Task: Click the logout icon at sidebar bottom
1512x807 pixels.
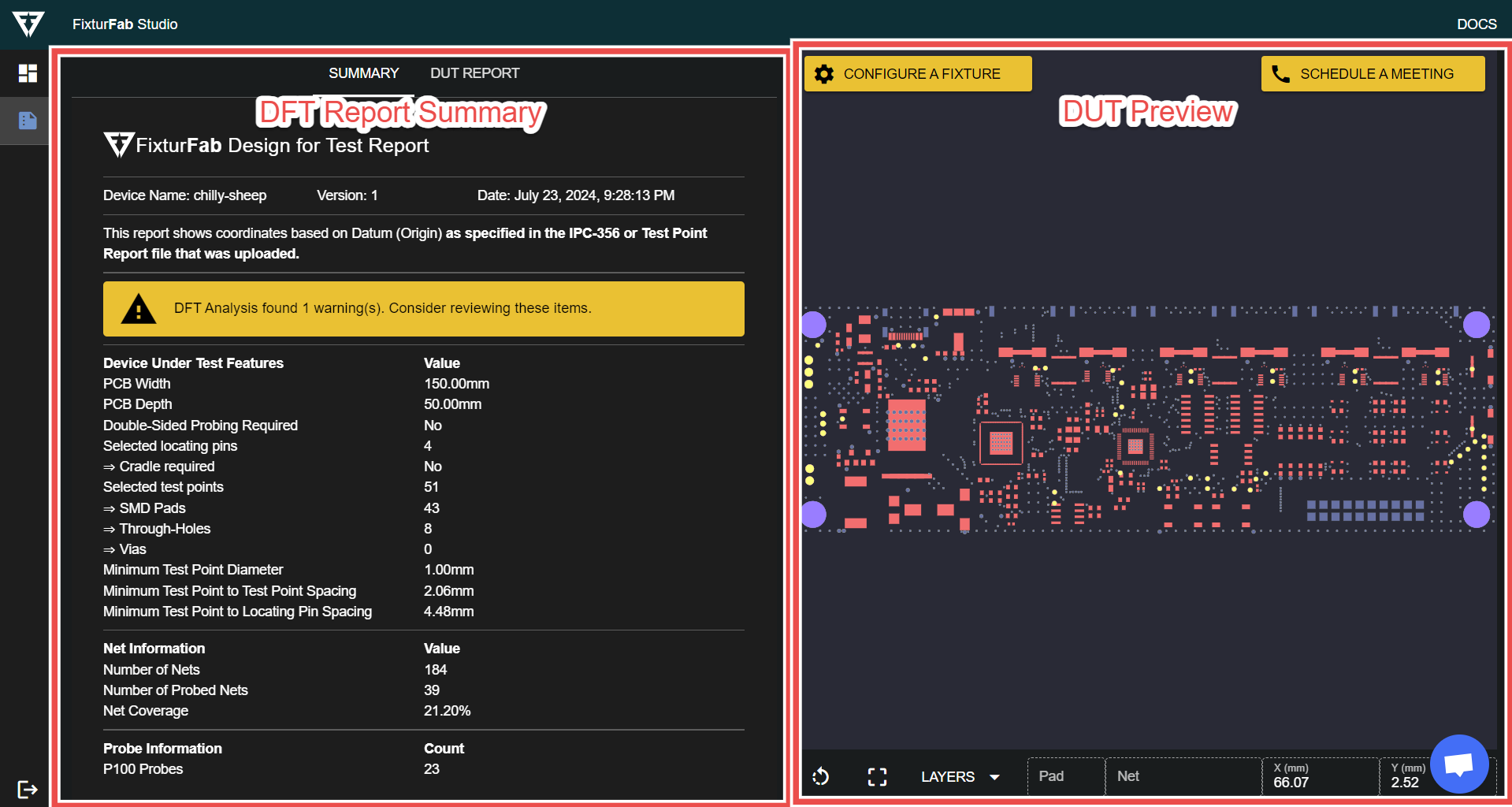Action: click(x=28, y=789)
